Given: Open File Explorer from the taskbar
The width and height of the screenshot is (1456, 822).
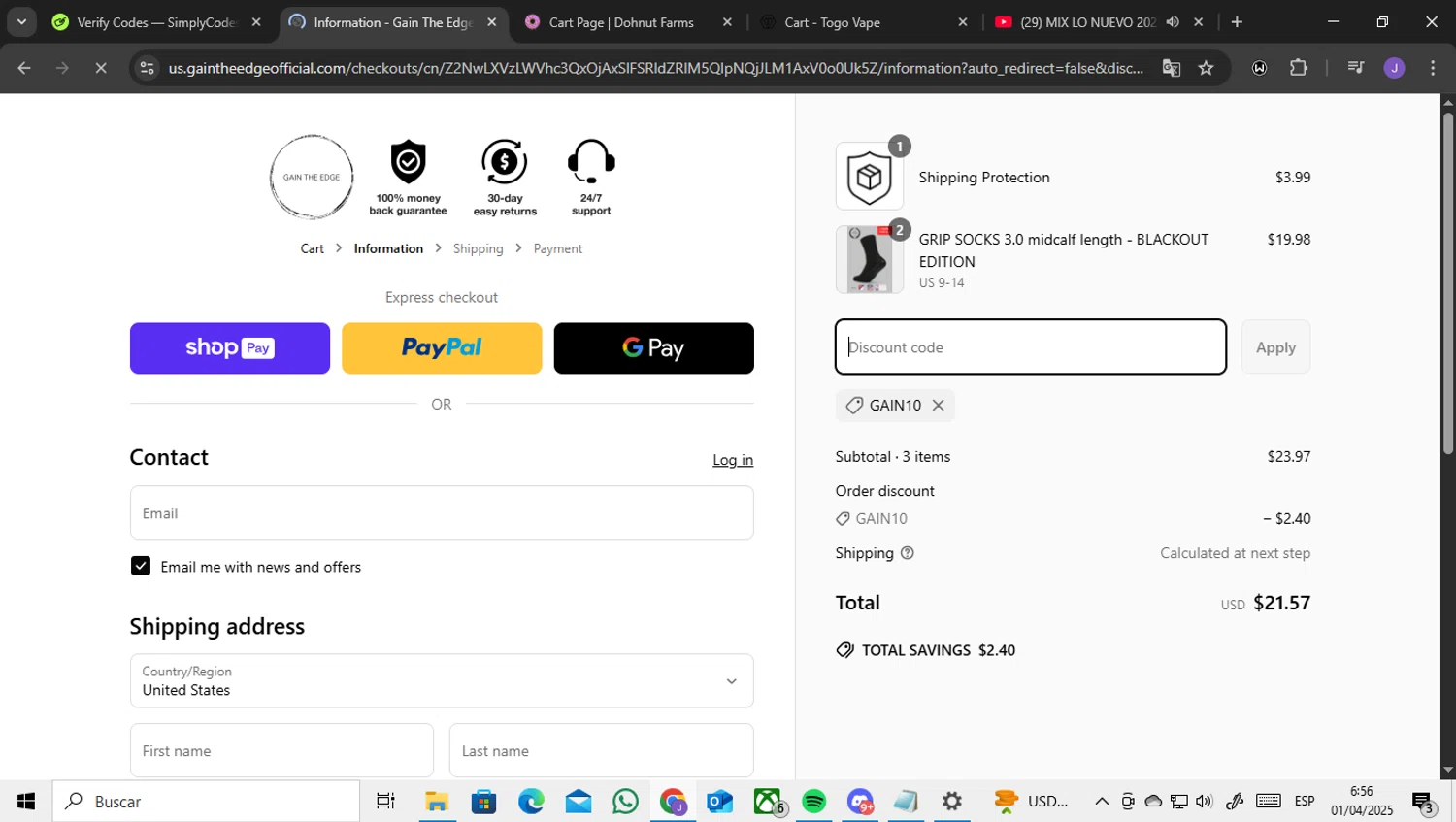Looking at the screenshot, I should click(x=437, y=802).
